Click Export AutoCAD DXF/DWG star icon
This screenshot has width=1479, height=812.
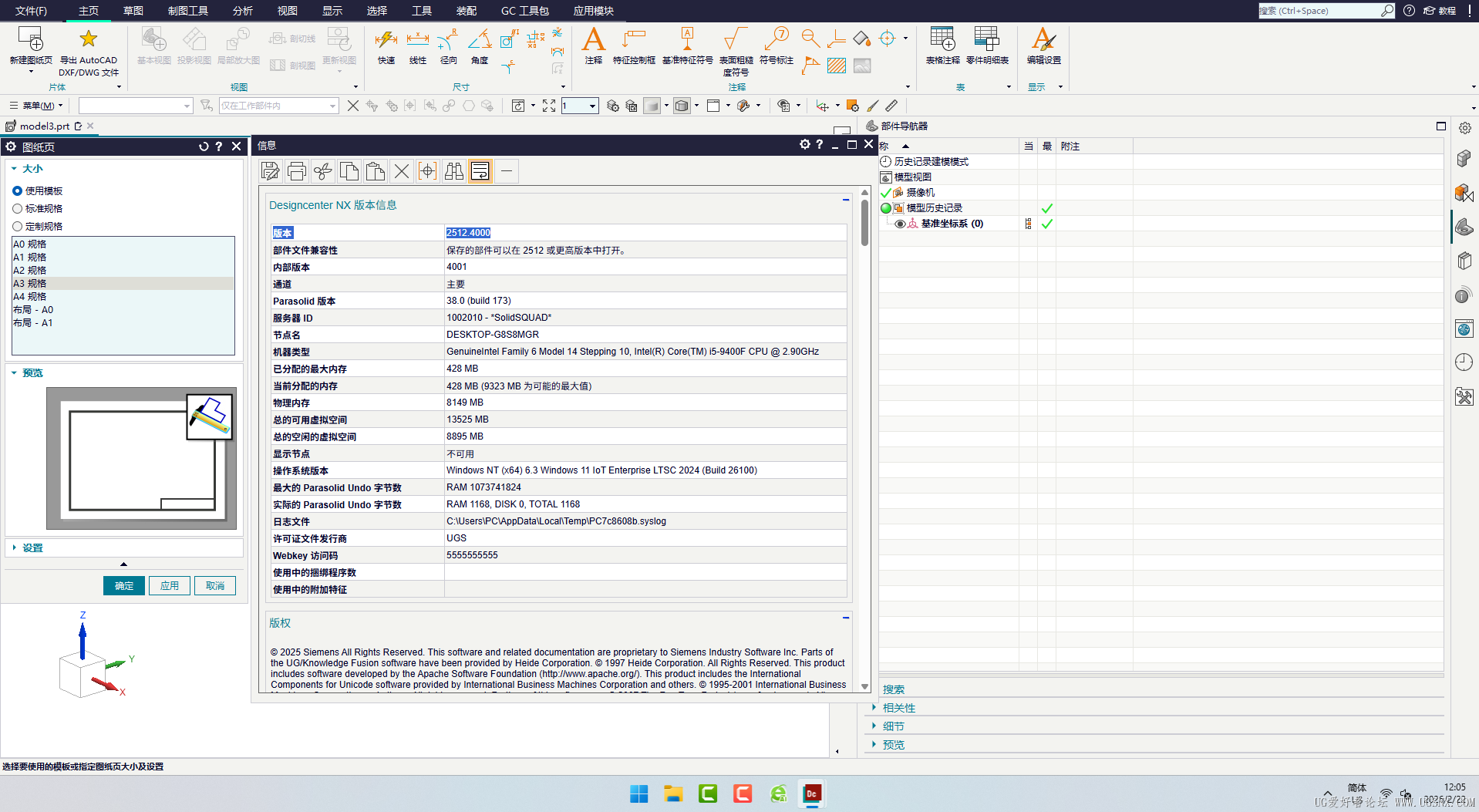pyautogui.click(x=89, y=39)
